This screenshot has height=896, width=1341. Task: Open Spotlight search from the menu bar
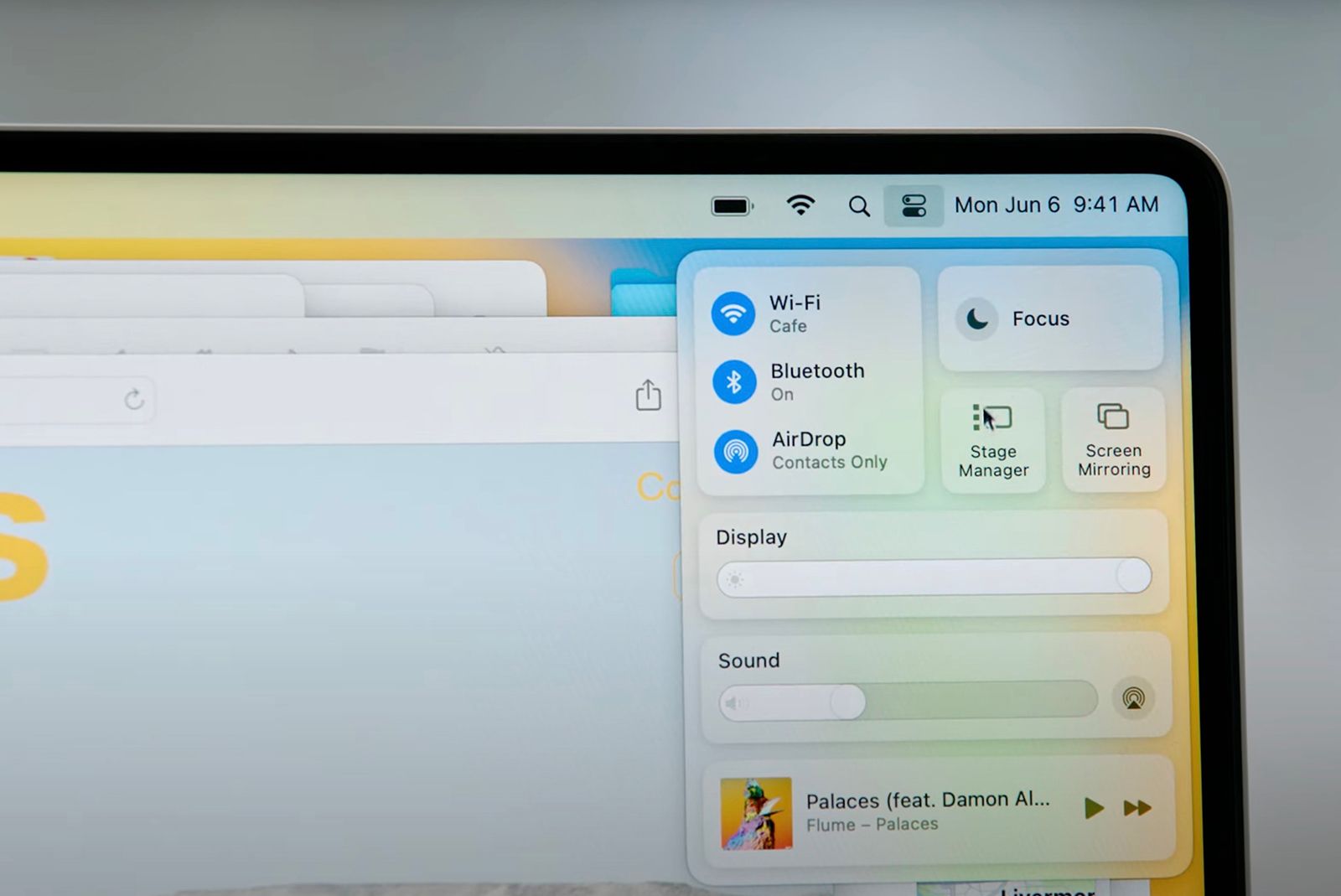tap(858, 205)
